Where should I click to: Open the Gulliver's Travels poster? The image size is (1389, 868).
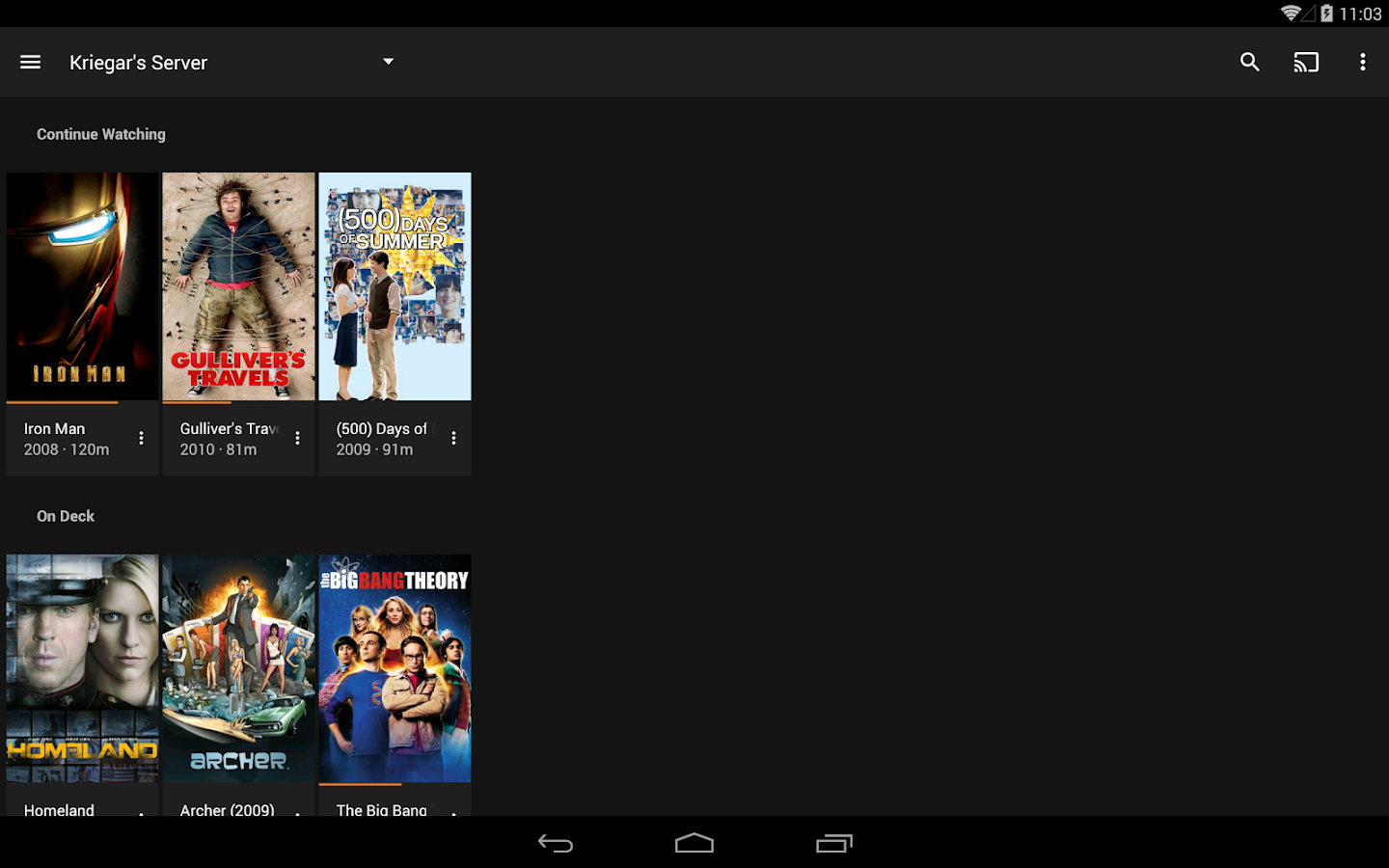tap(238, 286)
